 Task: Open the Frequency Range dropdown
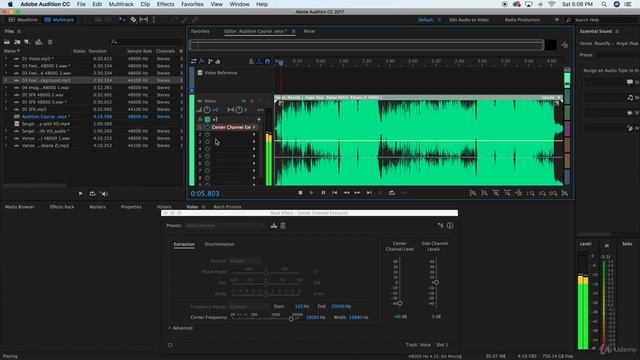tap(248, 306)
